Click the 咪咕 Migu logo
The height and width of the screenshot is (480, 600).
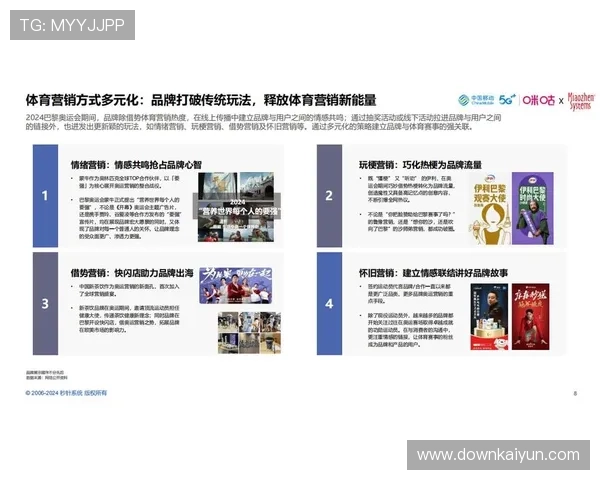(x=538, y=100)
